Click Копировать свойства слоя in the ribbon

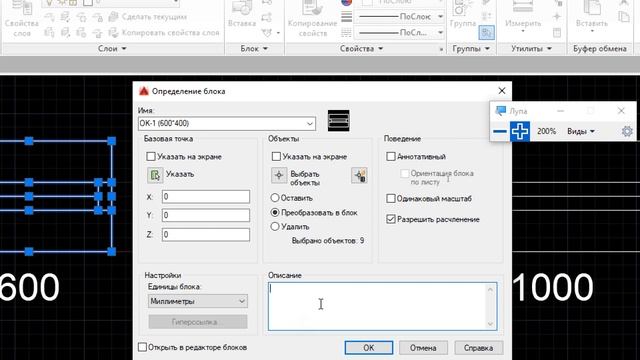tap(164, 32)
